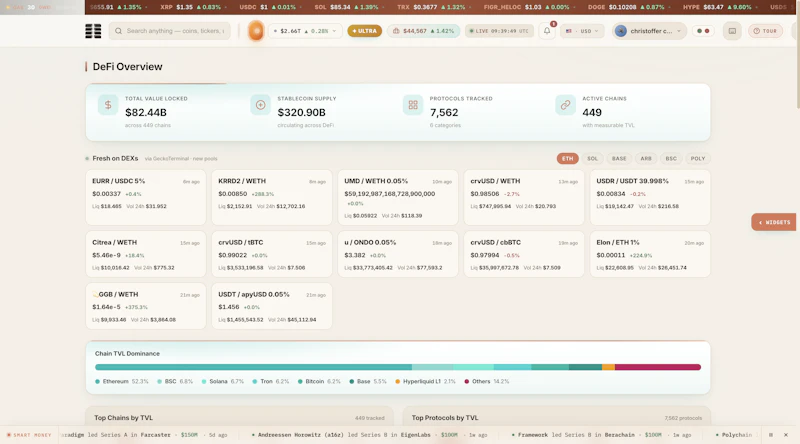The height and width of the screenshot is (444, 800).
Task: Open the u / ONDO 0.05% pool card
Action: [x=398, y=254]
